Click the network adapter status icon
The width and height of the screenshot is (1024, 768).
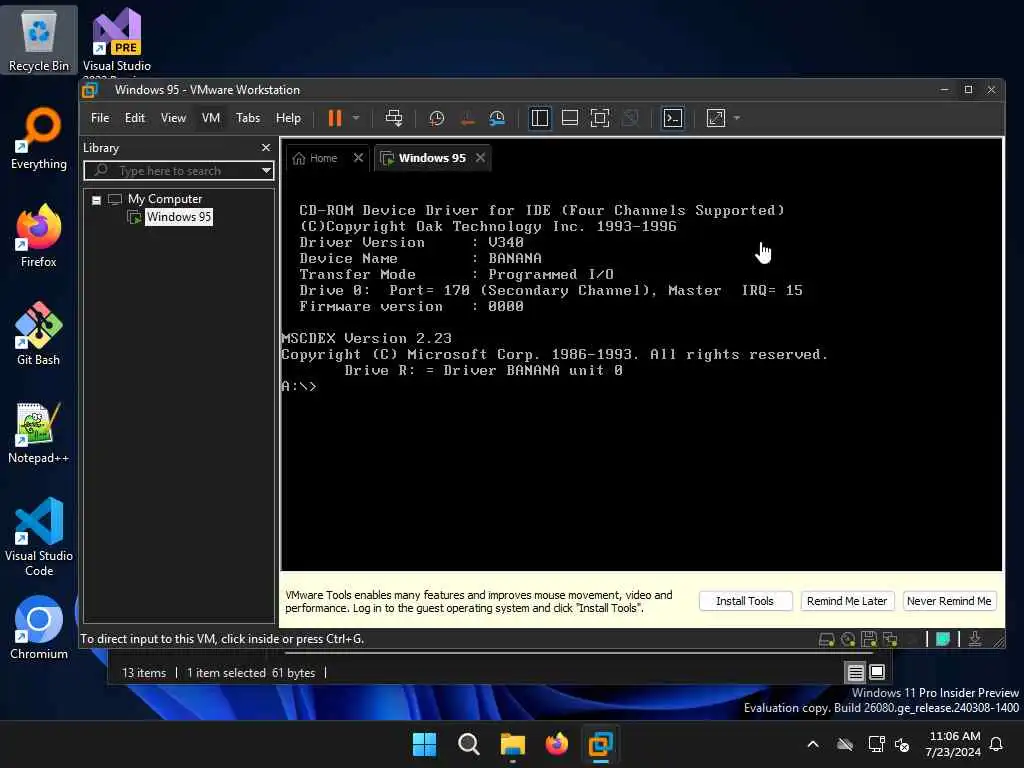889,639
